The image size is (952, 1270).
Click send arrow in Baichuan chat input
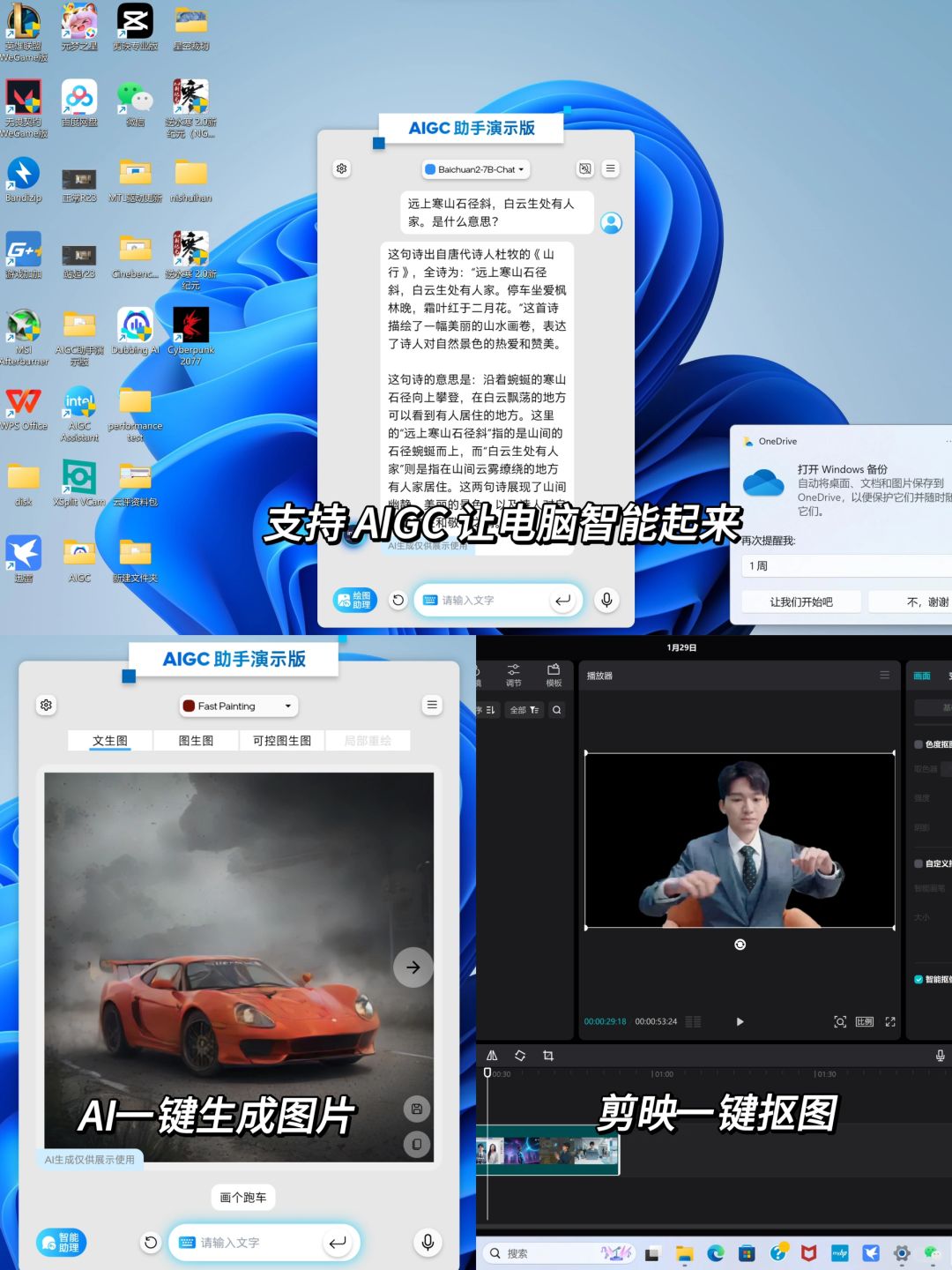562,600
